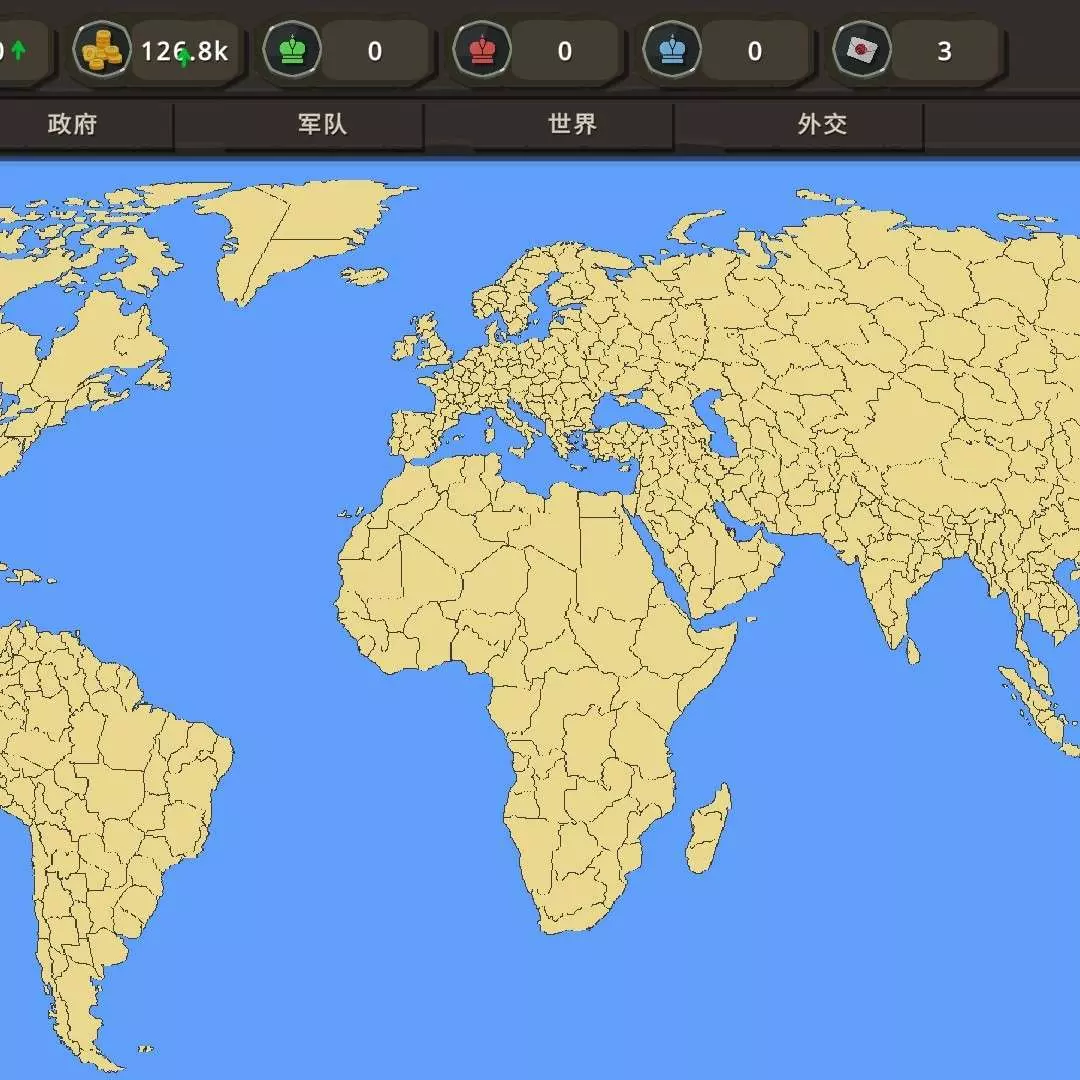Viewport: 1080px width, 1080px height.
Task: Switch to the 军队 tab
Action: point(322,124)
